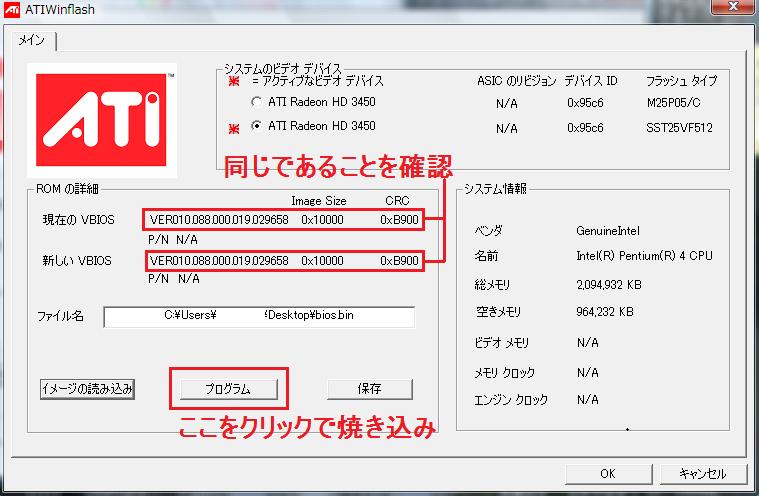Screen dimensions: 759x496
Task: Click the フラッシュ タイプ column header
Action: click(682, 81)
